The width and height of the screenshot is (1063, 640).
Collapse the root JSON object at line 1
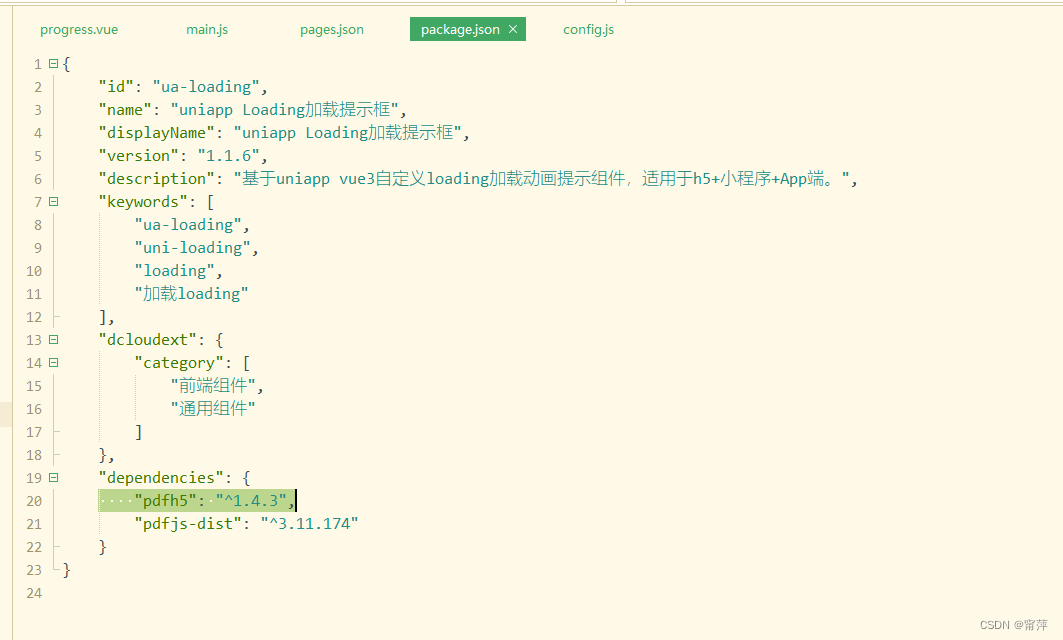[x=53, y=63]
